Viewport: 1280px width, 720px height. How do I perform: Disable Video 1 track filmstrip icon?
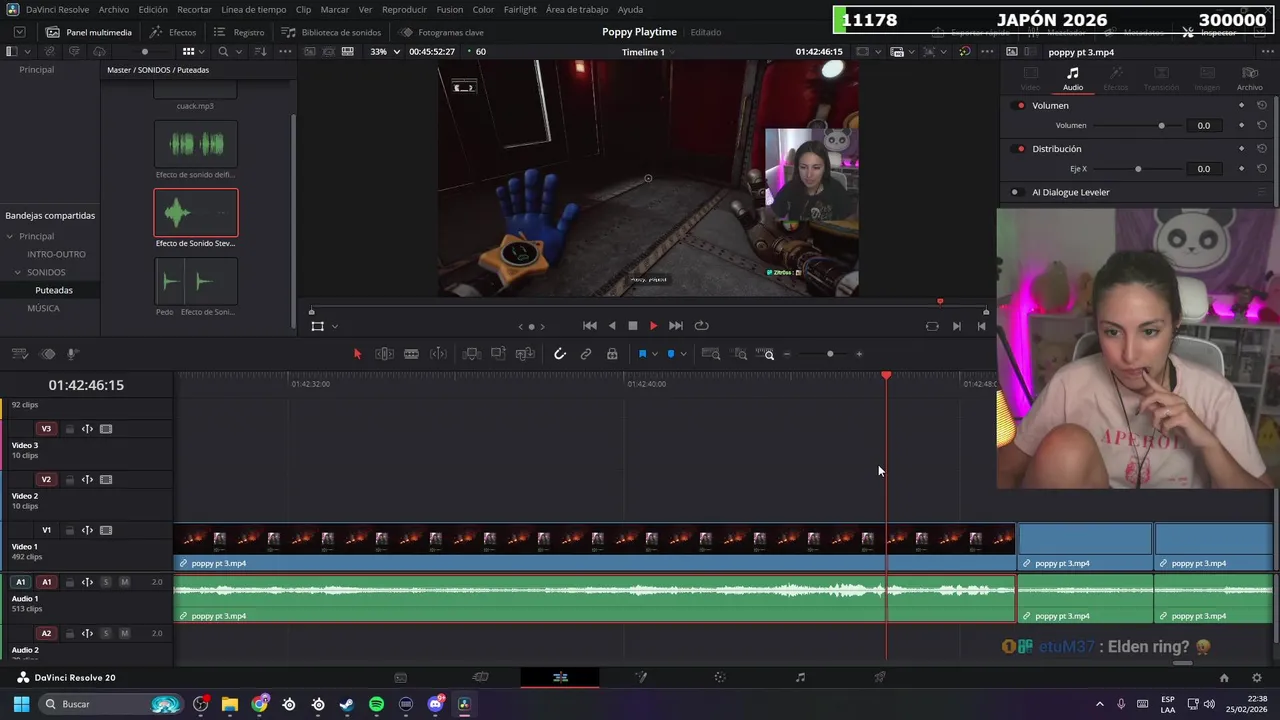(x=106, y=531)
